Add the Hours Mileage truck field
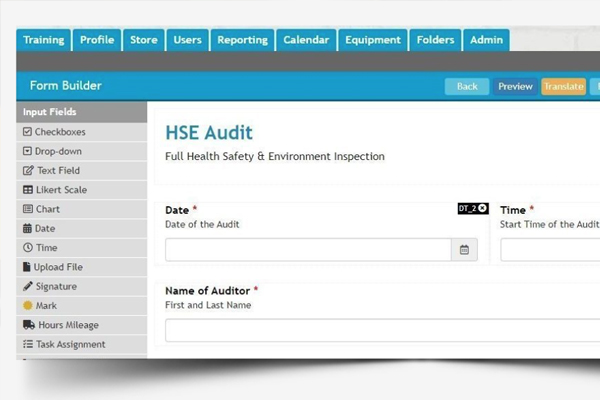This screenshot has width=600, height=400. click(x=67, y=325)
